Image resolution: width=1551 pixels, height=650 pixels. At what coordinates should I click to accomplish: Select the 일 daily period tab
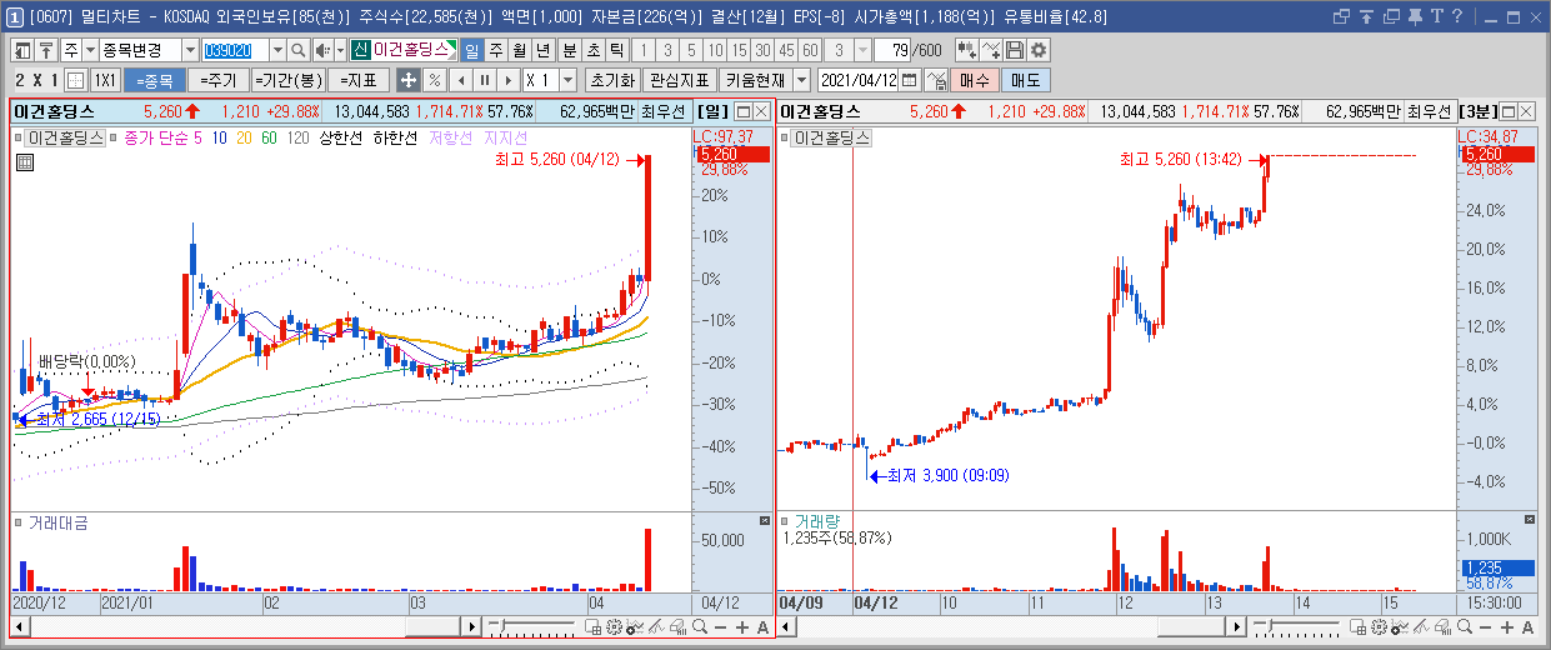coord(471,50)
